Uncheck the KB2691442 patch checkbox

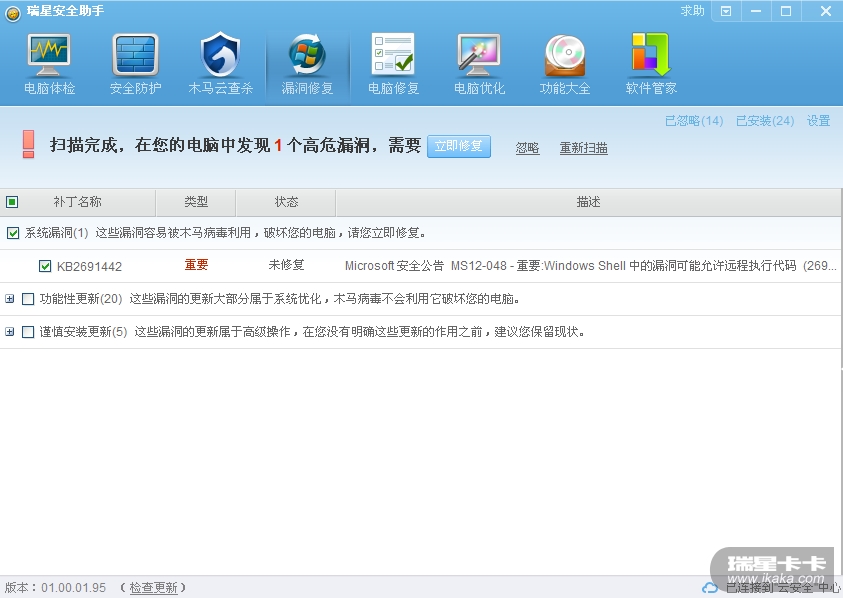coord(45,266)
